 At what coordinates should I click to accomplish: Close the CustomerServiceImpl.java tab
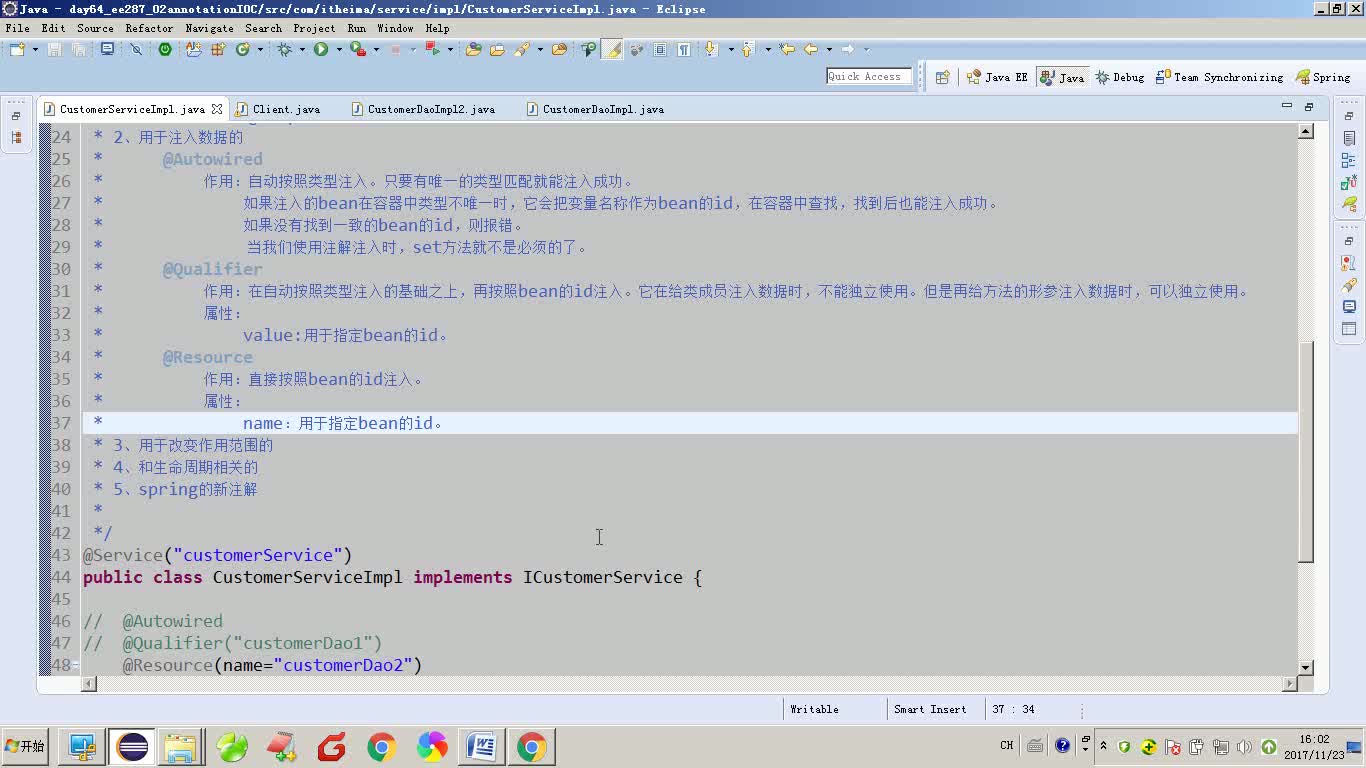[x=217, y=109]
